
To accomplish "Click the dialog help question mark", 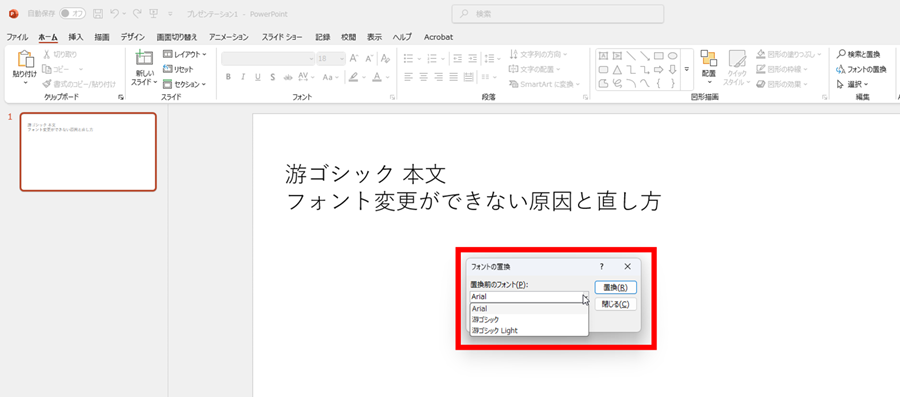I will [602, 267].
